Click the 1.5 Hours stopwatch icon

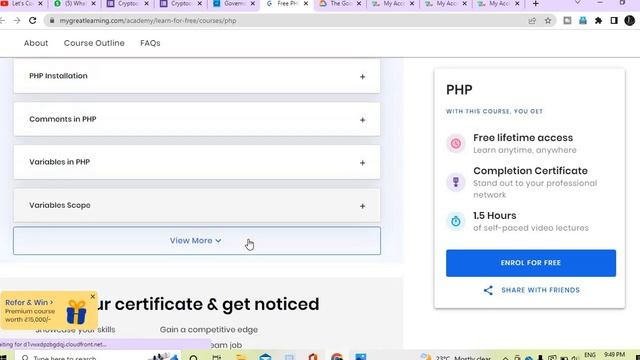[x=456, y=221]
